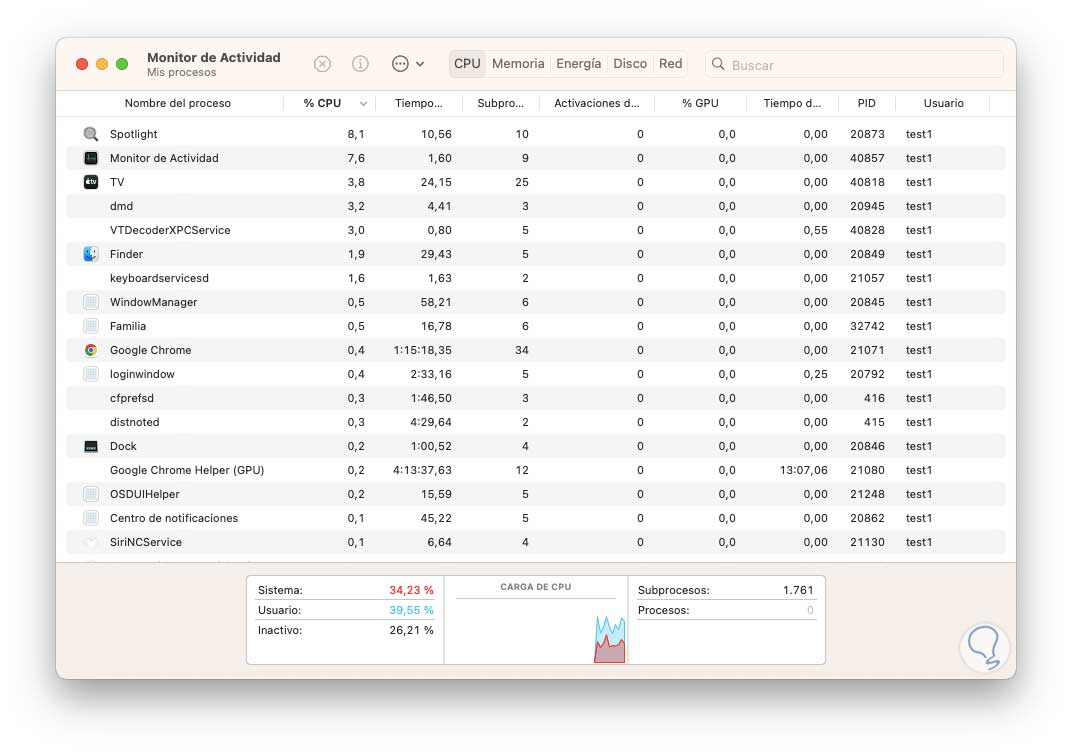The image size is (1072, 753).
Task: Open the ellipsis options menu
Action: [x=407, y=64]
